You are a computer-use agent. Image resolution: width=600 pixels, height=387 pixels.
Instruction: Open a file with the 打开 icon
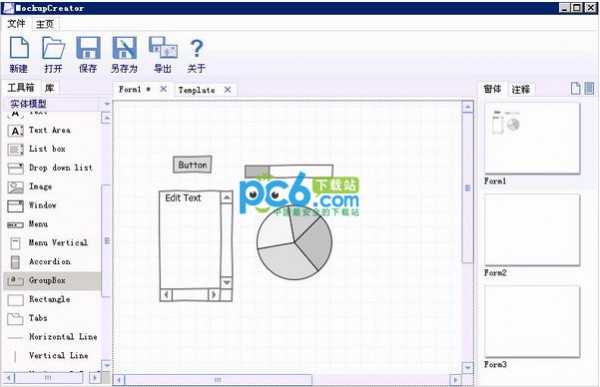[53, 48]
